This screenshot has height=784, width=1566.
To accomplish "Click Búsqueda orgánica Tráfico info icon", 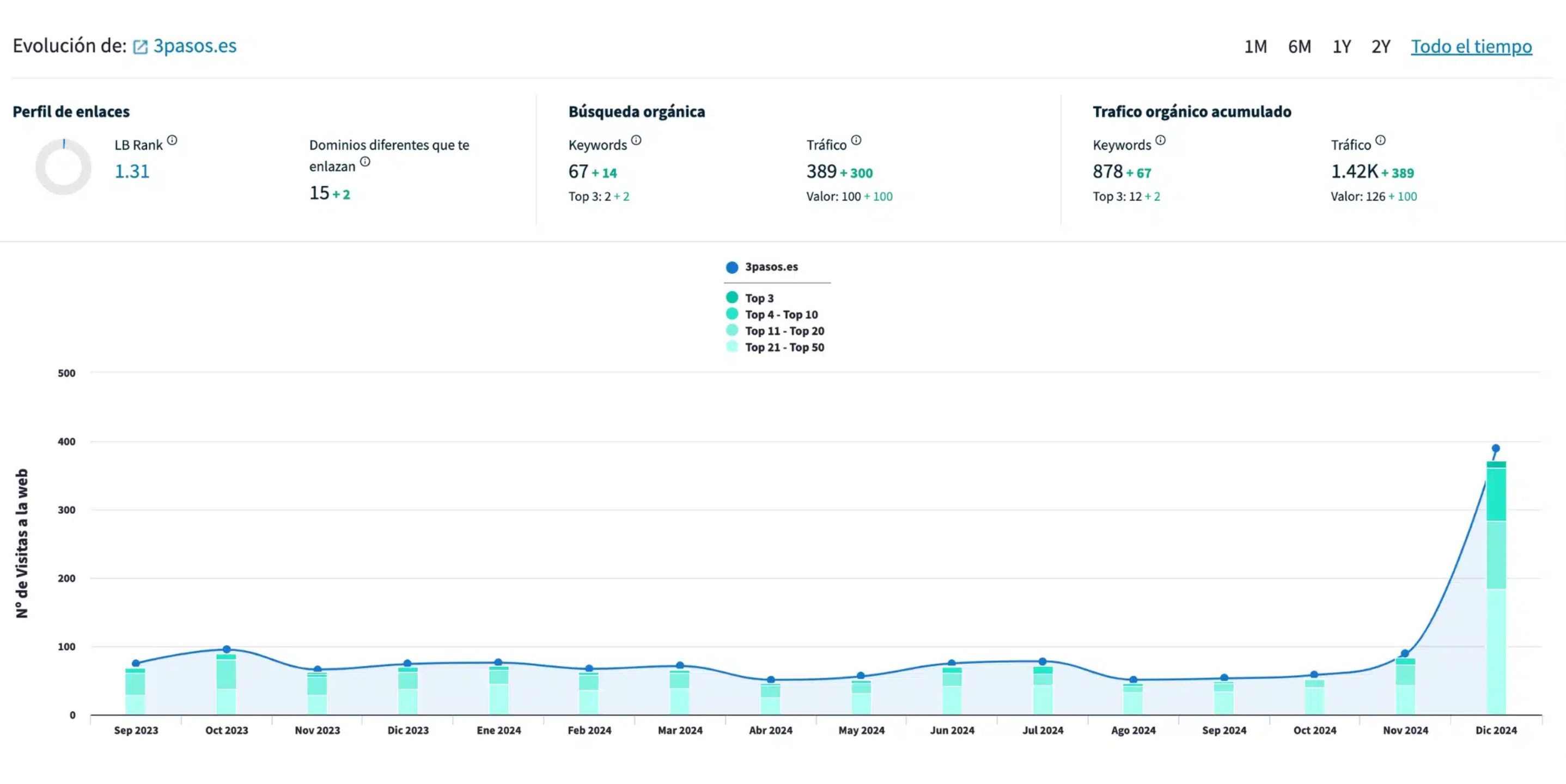I will (856, 140).
